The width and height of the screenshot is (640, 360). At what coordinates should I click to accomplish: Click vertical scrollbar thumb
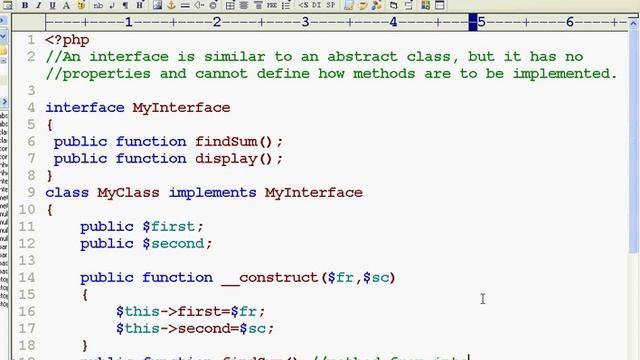[x=633, y=140]
